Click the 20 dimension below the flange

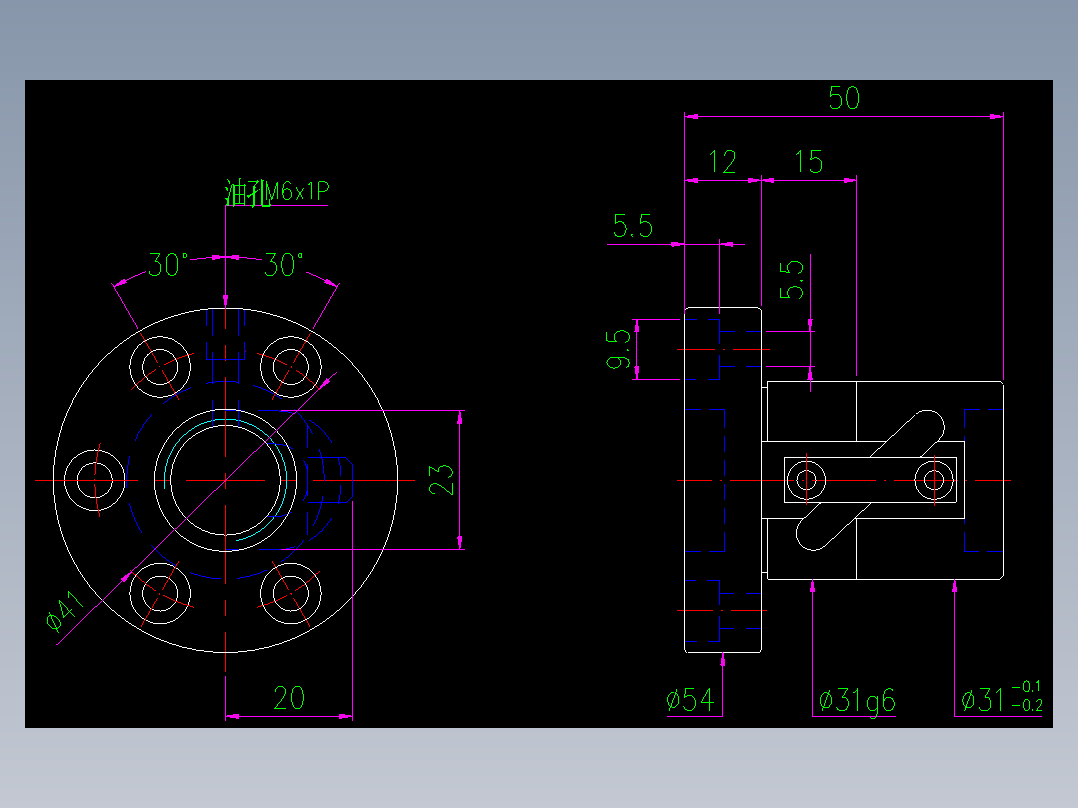[289, 698]
